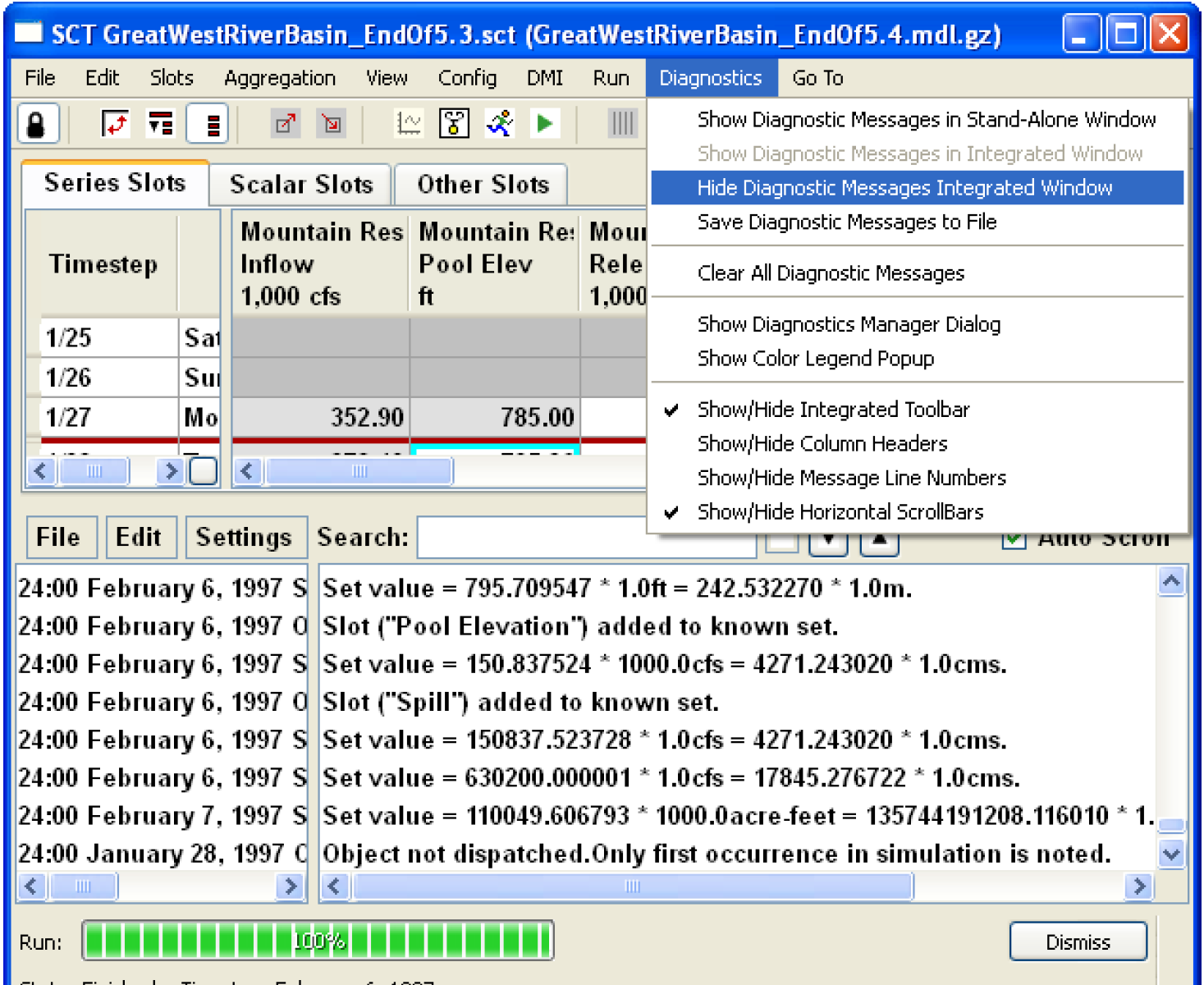Open the Edit menu in the menu bar
1204x985 pixels.
103,78
